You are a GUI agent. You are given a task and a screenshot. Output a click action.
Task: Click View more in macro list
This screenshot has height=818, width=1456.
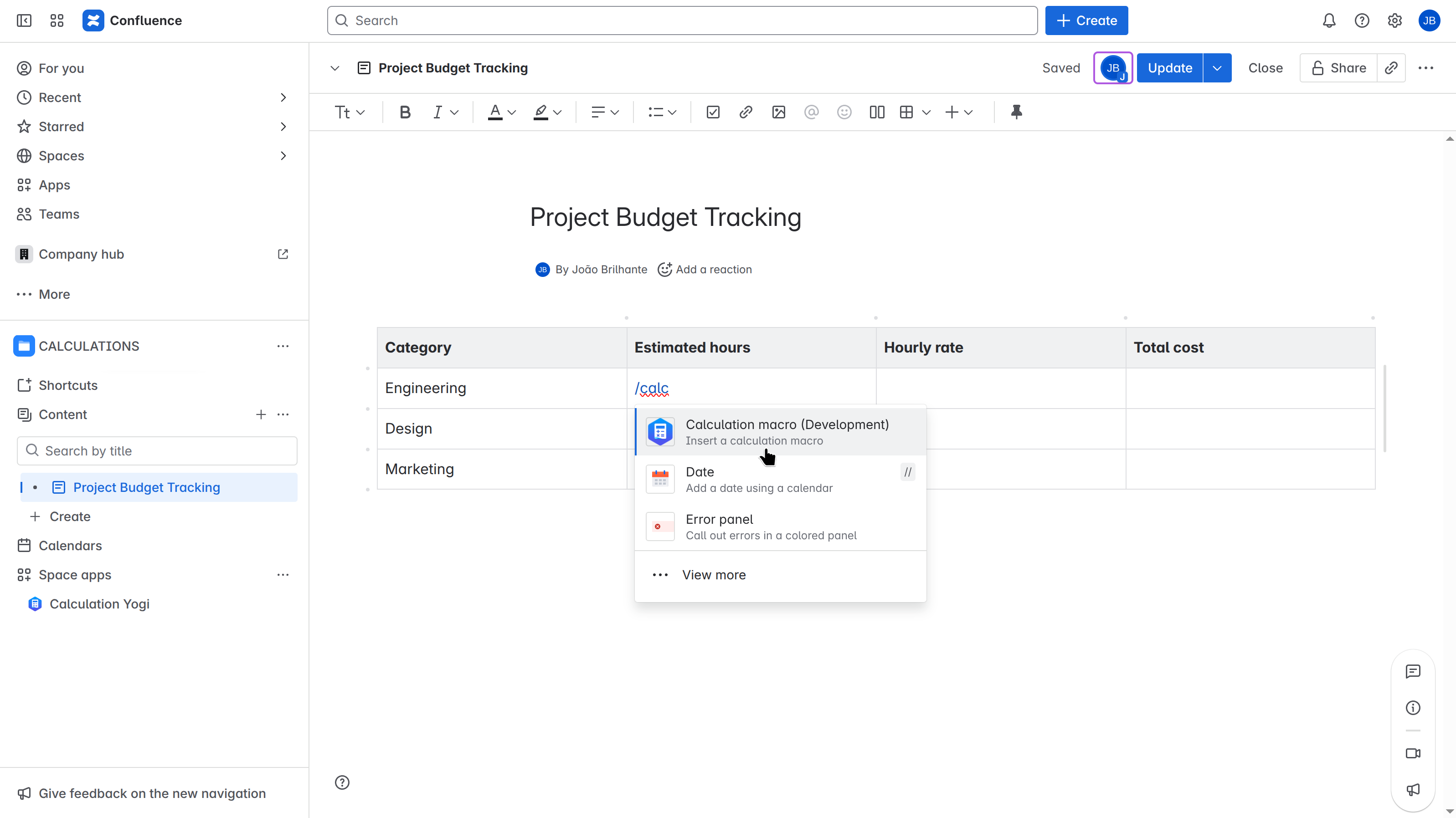pos(713,574)
